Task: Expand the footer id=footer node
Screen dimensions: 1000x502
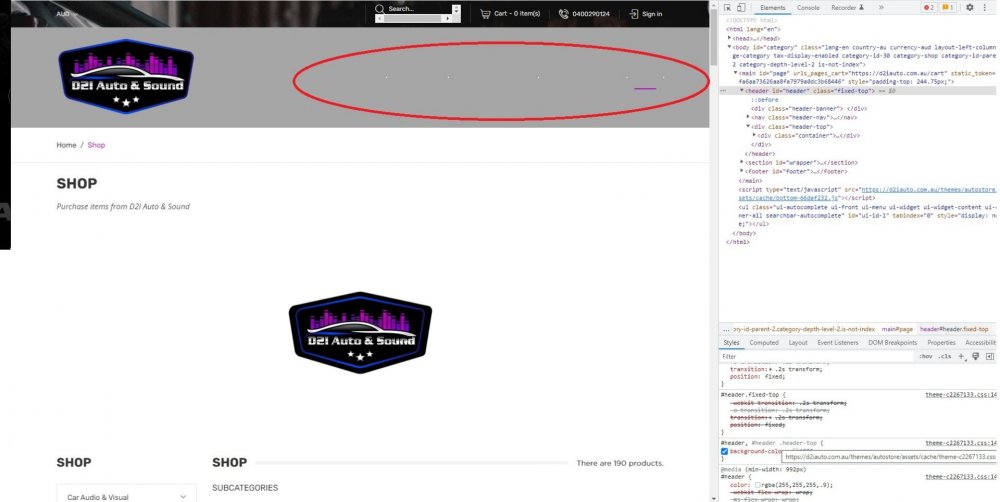Action: [x=742, y=172]
